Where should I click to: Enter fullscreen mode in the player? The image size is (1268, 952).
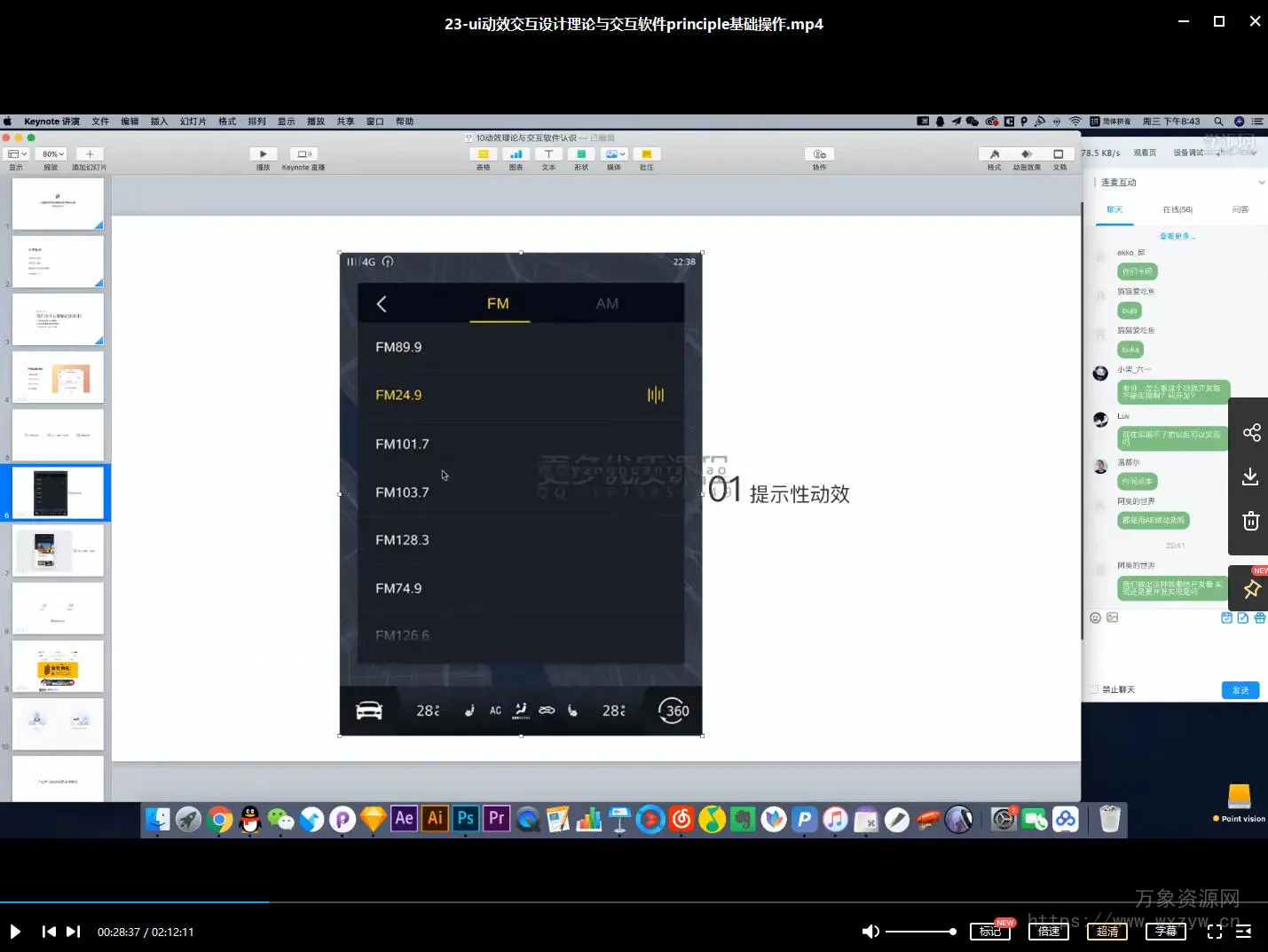(x=1215, y=932)
